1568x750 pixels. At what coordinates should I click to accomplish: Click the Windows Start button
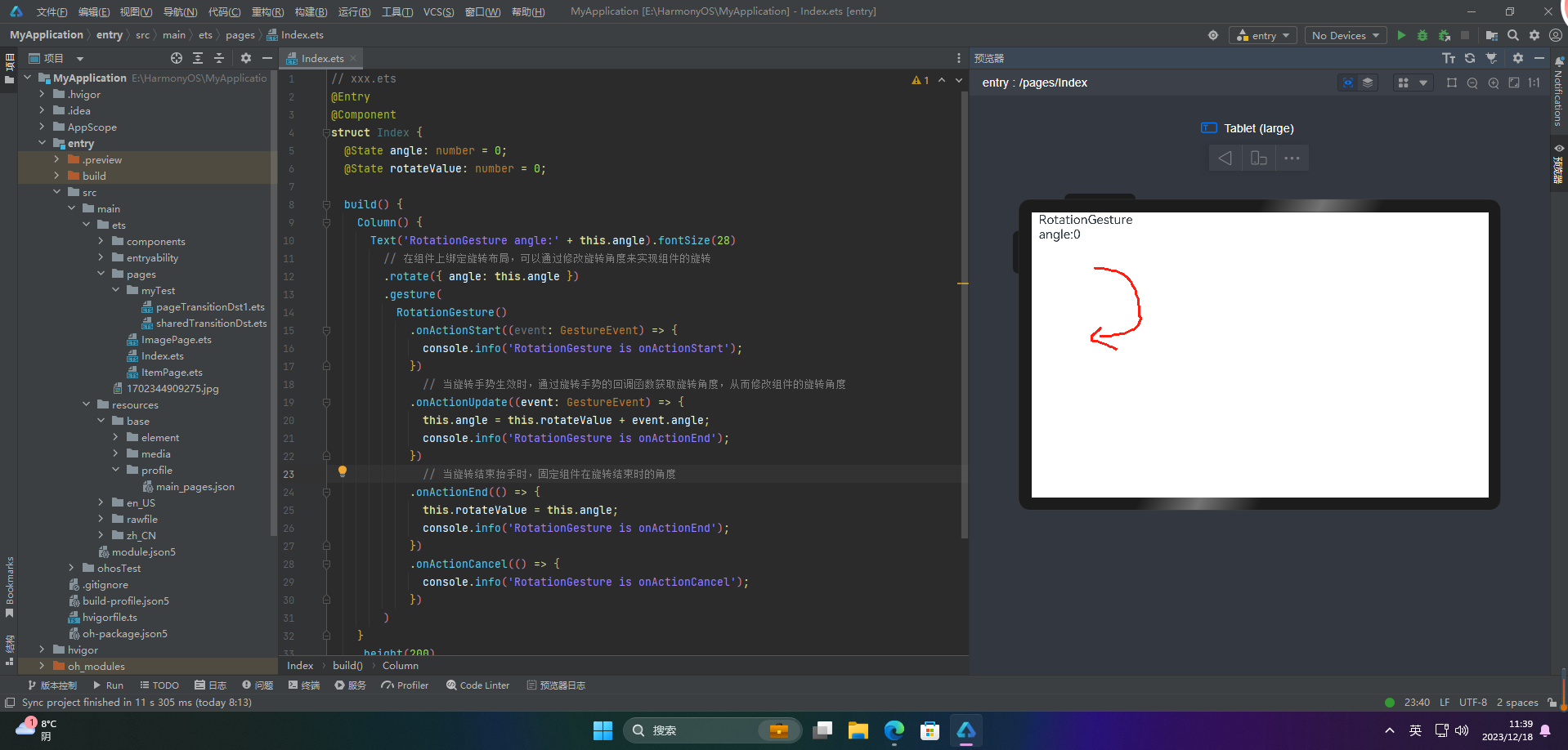point(603,730)
